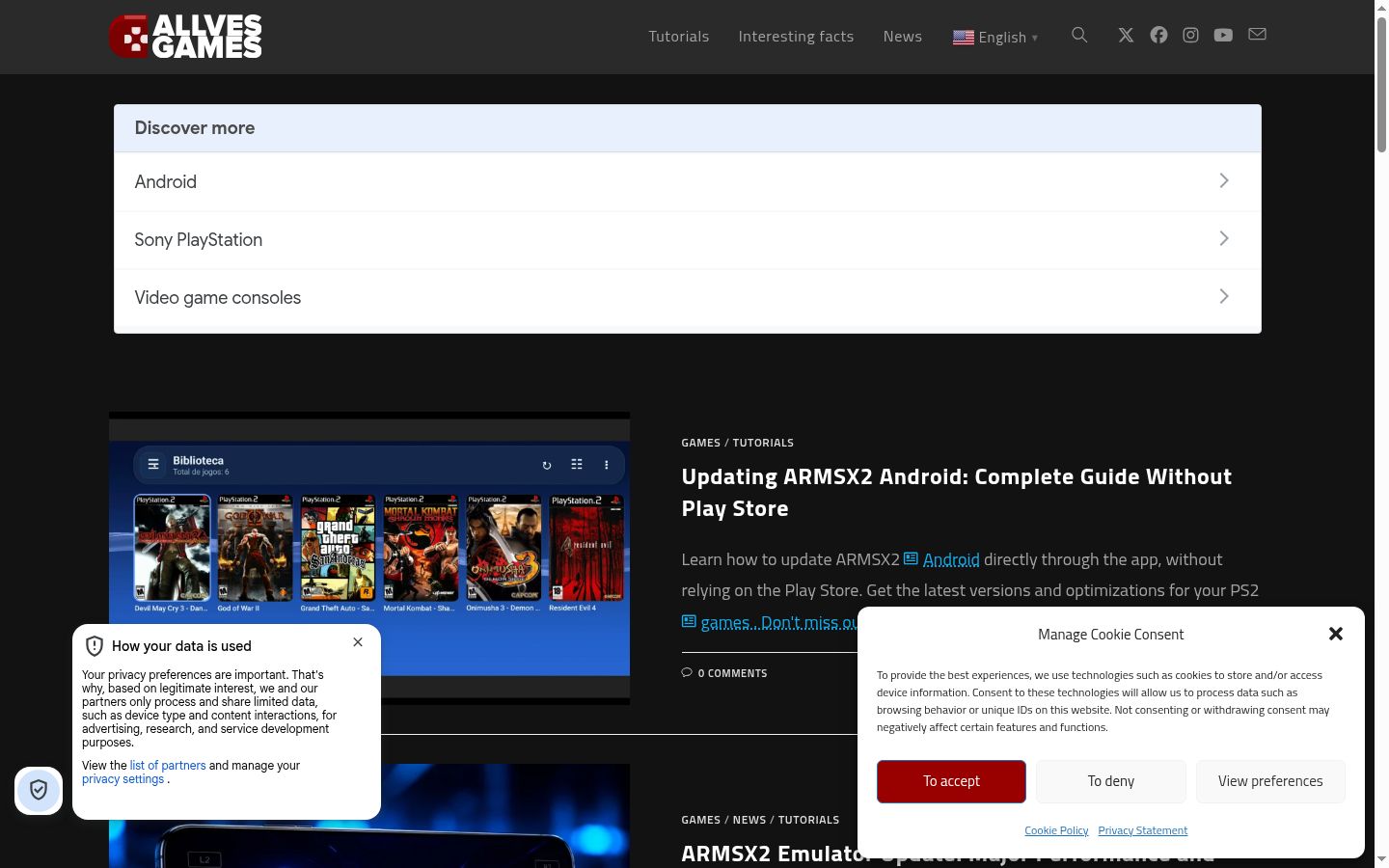Open the 'list of partners' link
The height and width of the screenshot is (868, 1389).
point(168,766)
